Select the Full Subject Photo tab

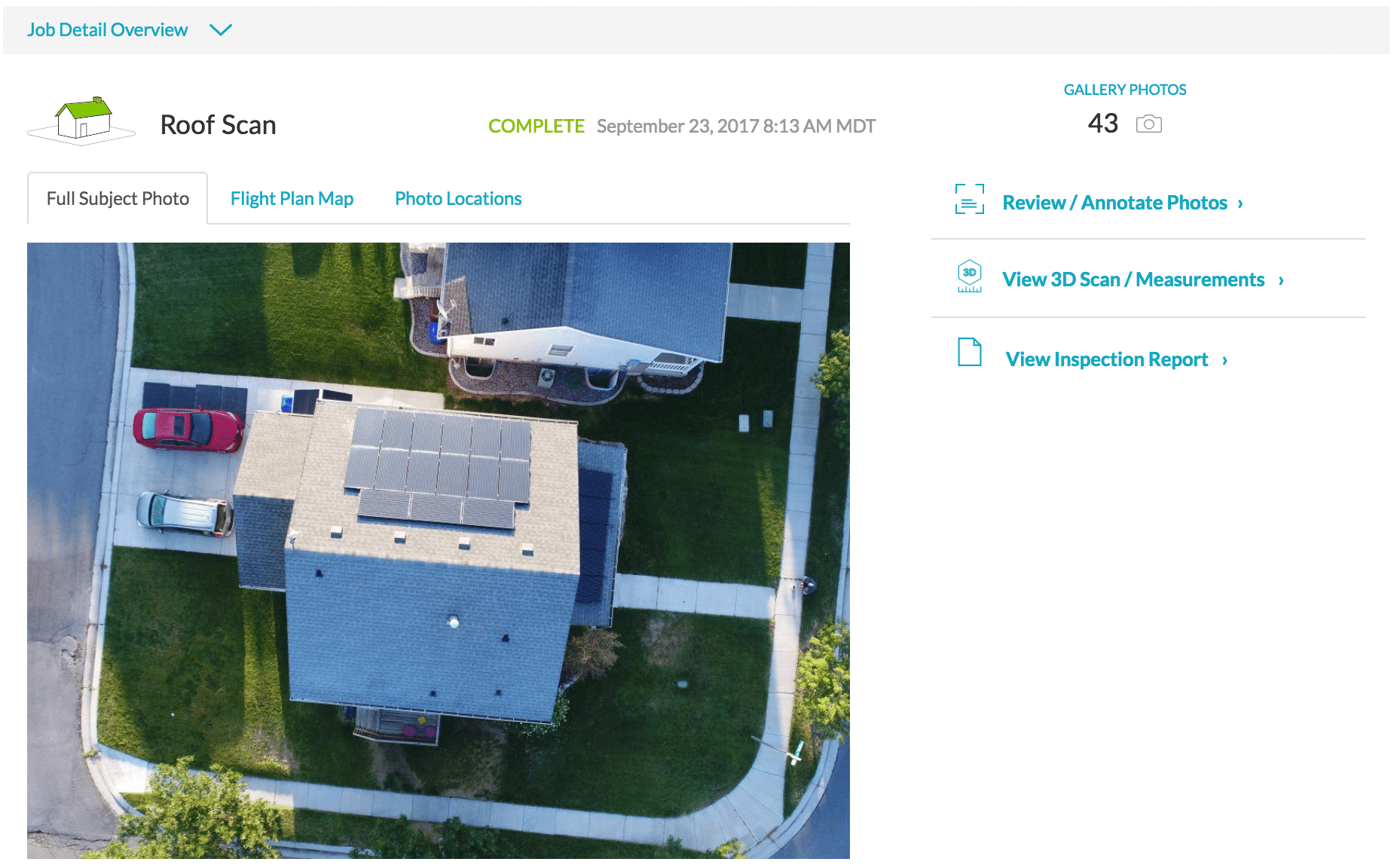[x=118, y=199]
